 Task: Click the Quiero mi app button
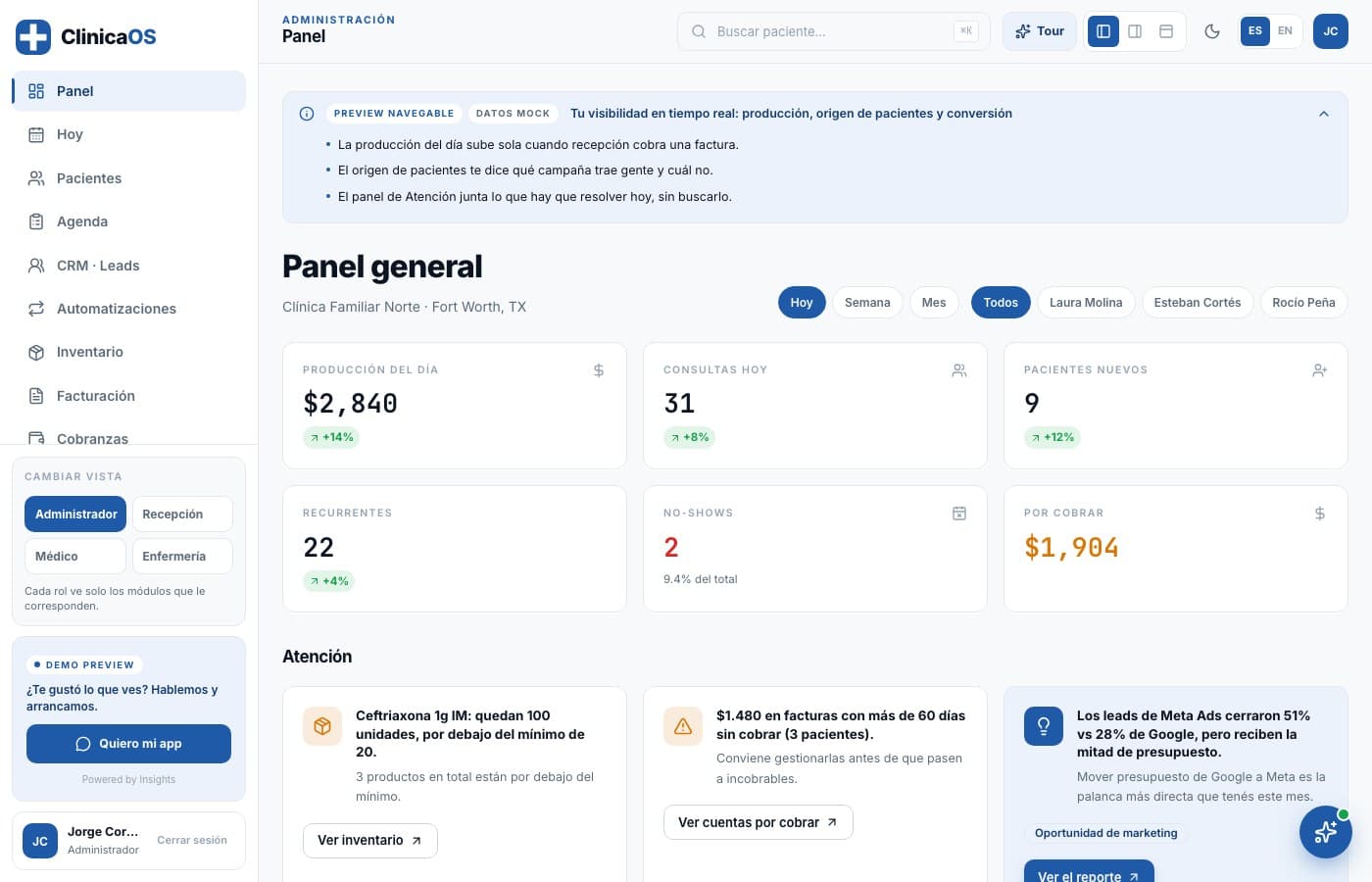coord(128,744)
